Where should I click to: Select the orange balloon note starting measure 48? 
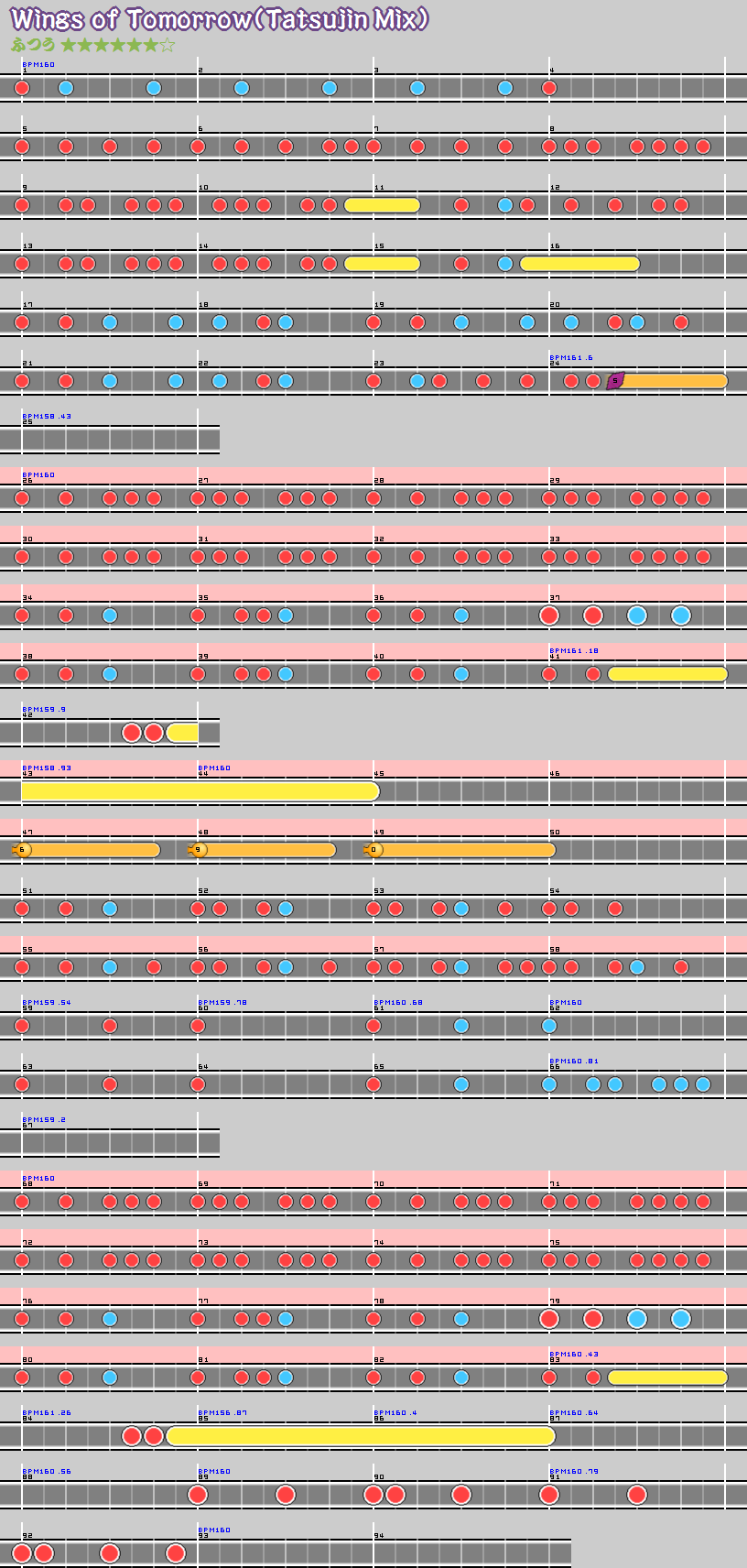[199, 850]
